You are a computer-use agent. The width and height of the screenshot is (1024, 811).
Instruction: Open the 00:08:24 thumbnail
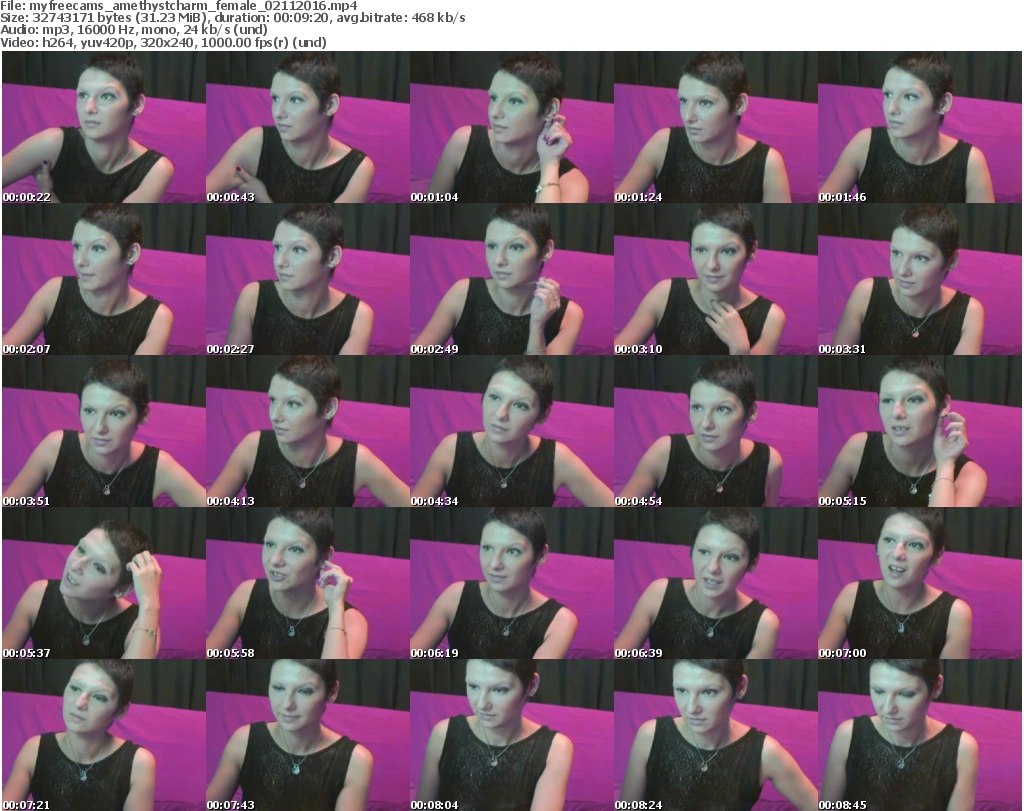(x=716, y=735)
